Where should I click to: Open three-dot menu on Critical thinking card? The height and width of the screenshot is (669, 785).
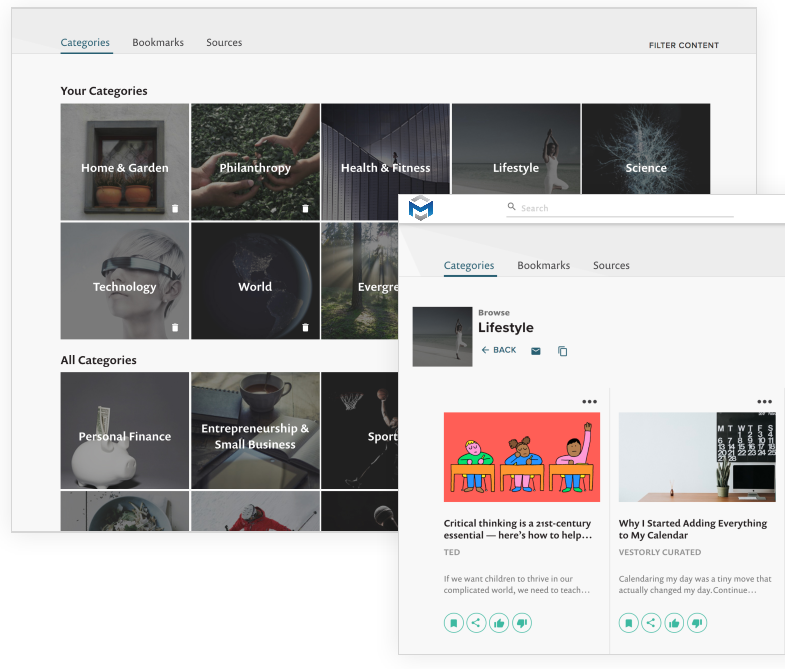click(590, 402)
